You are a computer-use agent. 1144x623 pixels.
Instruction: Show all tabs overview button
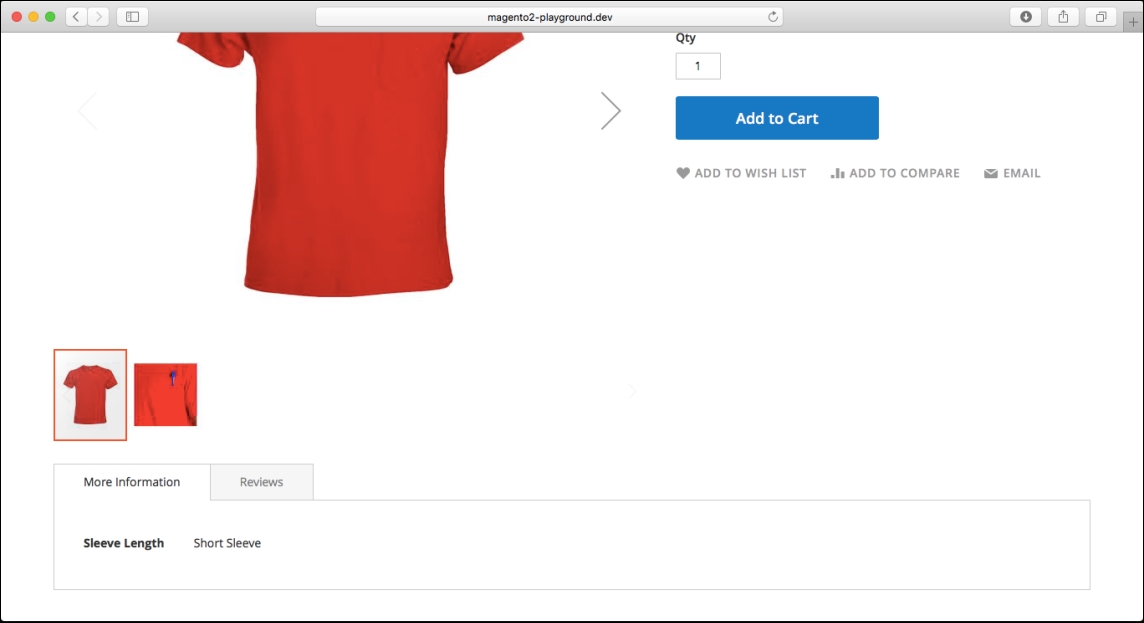[x=1100, y=17]
